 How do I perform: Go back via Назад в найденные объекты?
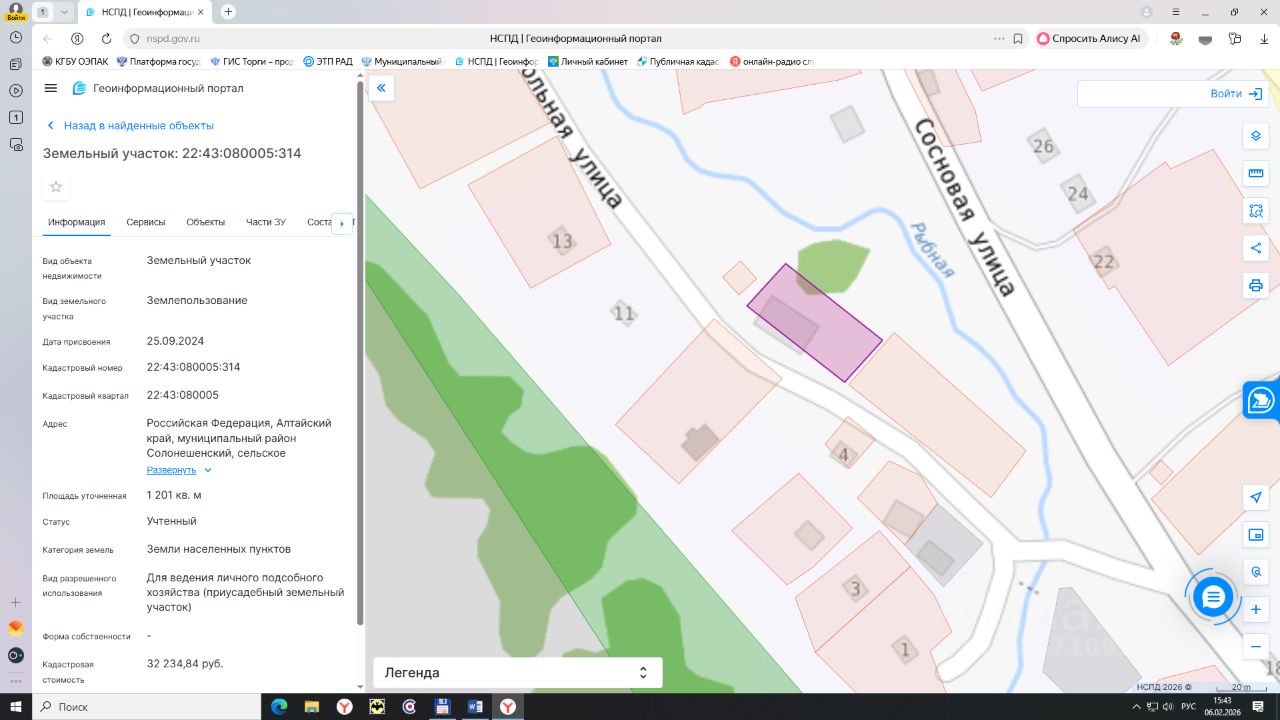[130, 126]
